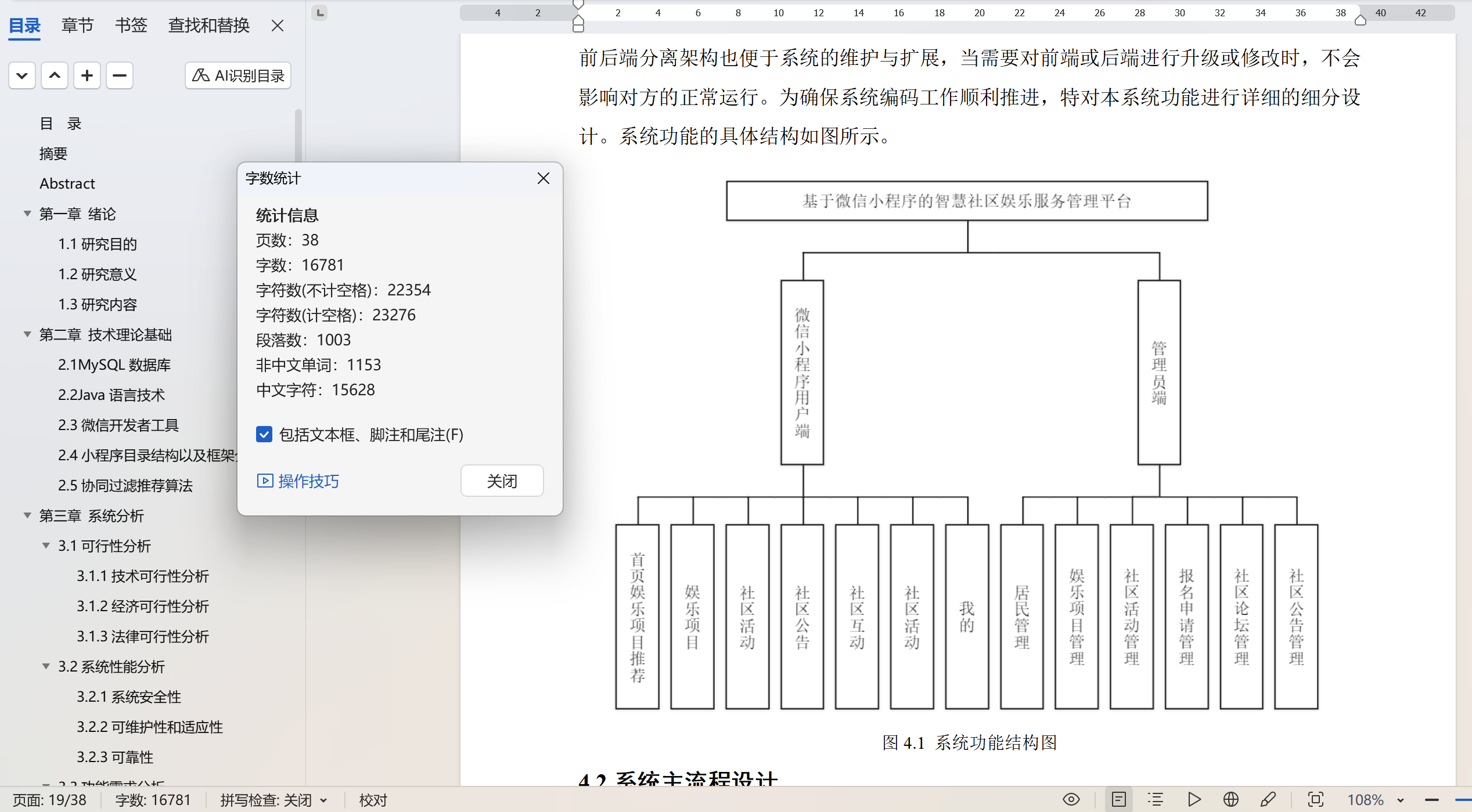Switch to web layout globe icon
Screen dimensions: 1472x812
point(1230,800)
